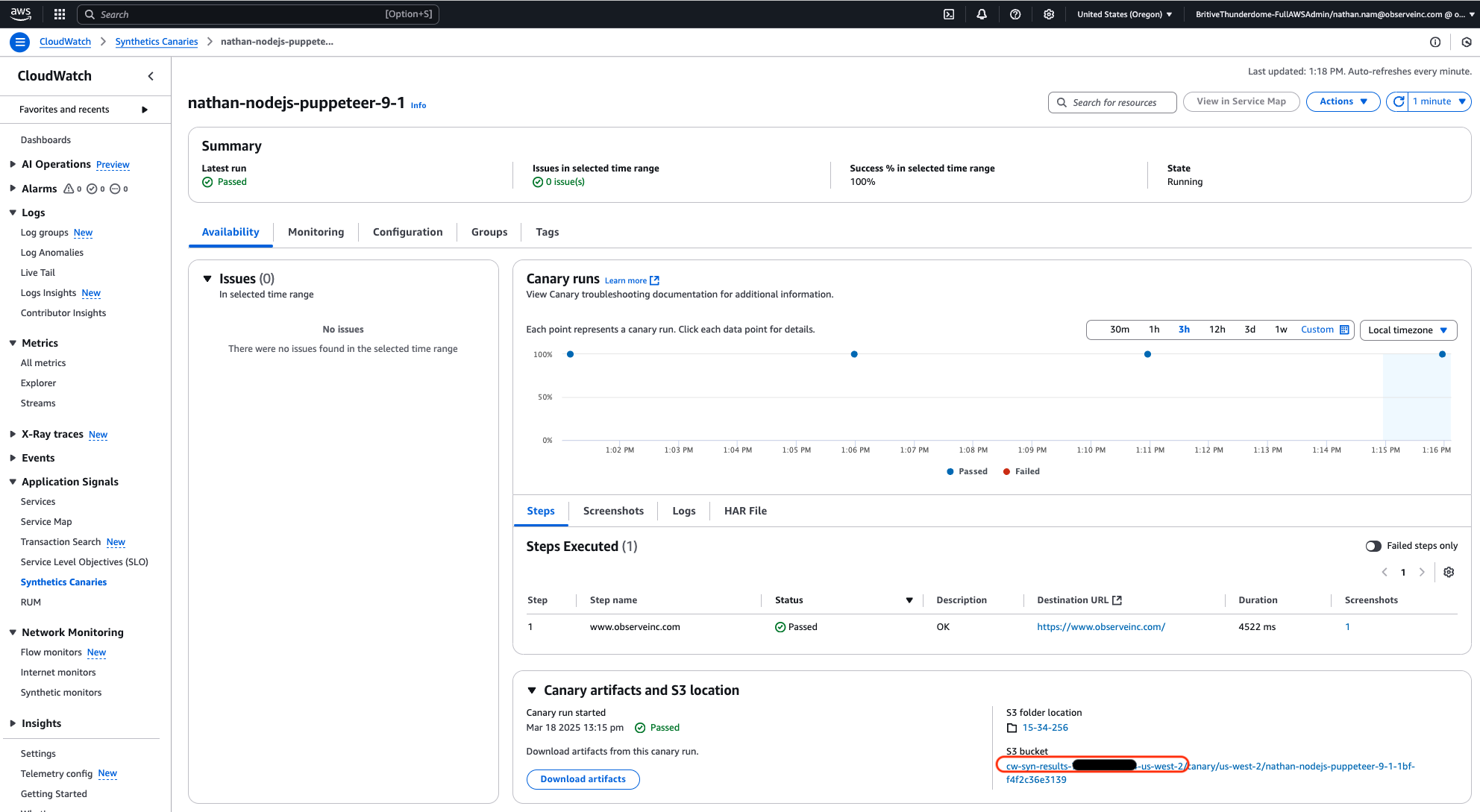Go to the next page of steps
Screen dimensions: 1480x812
[x=1422, y=572]
